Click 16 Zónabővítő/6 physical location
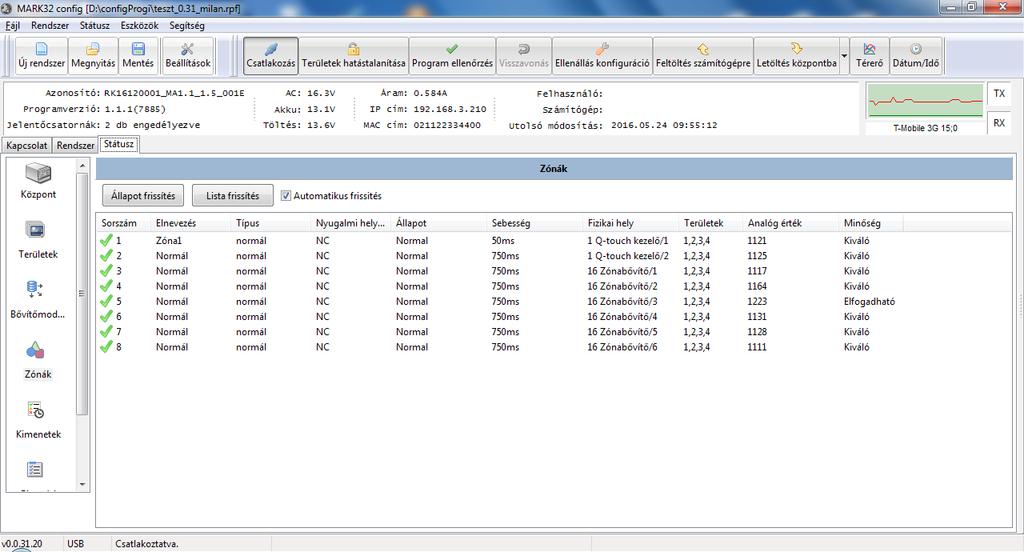This screenshot has width=1024, height=552. [622, 347]
